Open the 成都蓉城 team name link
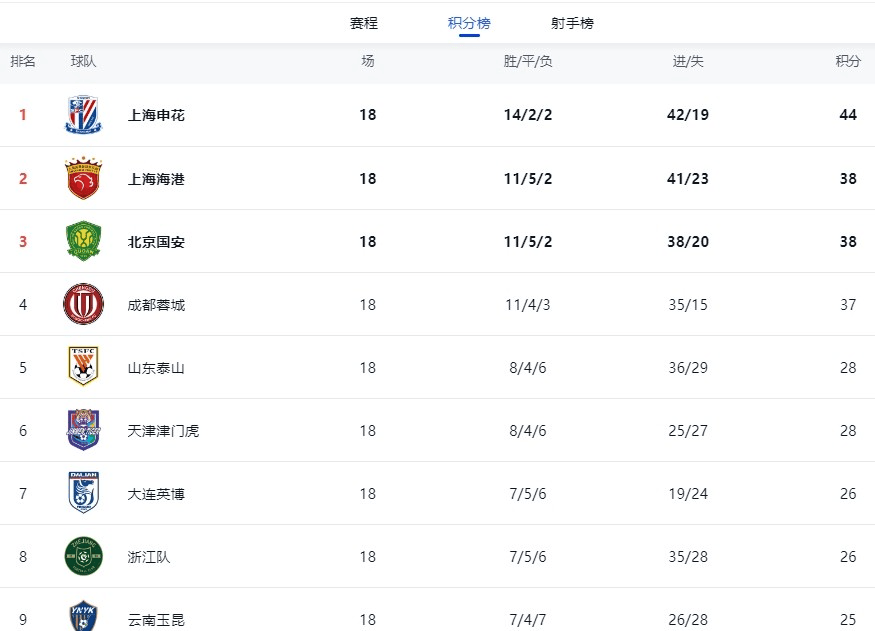The image size is (875, 631). coord(156,305)
